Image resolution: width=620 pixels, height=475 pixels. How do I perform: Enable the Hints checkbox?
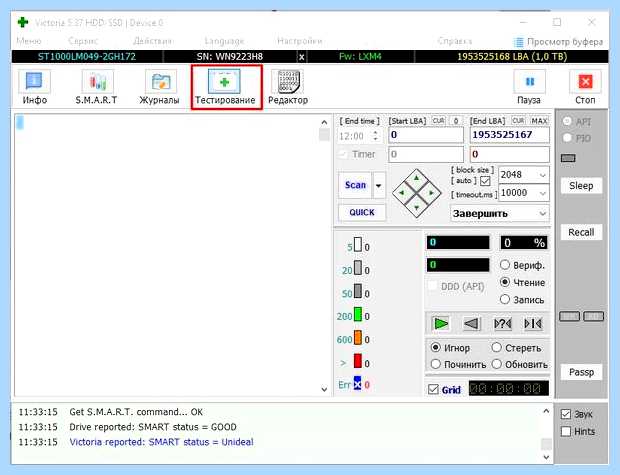[x=566, y=431]
